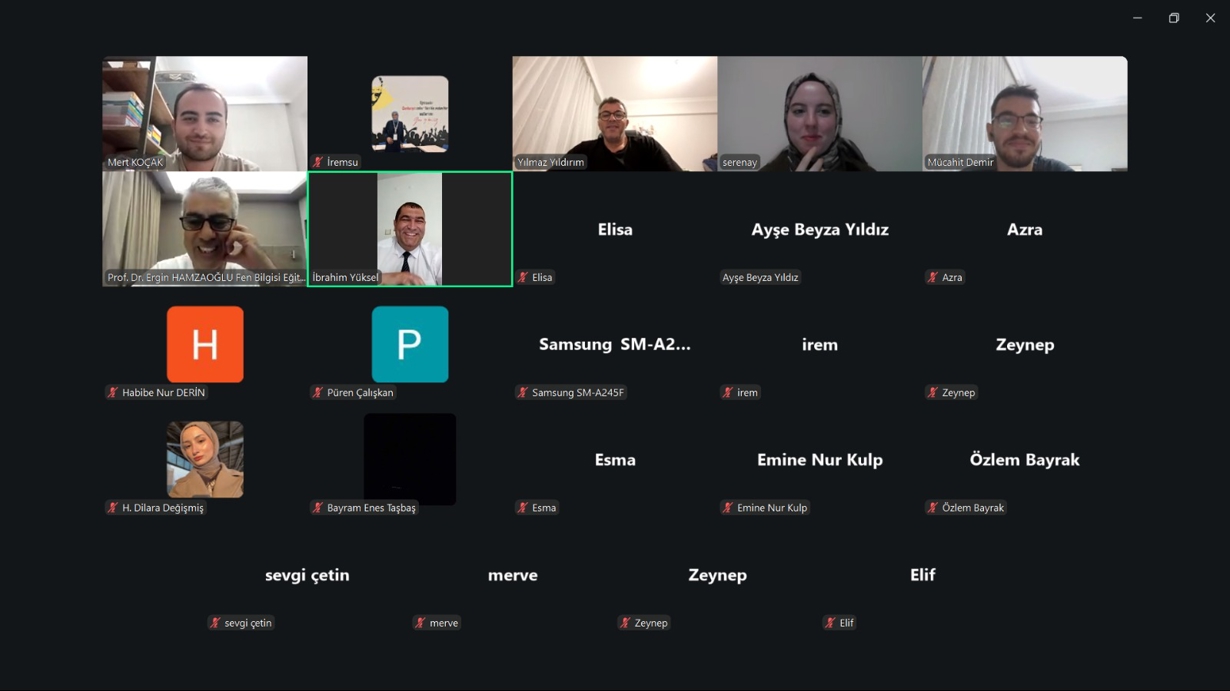Click muted mic icon beside Püren Çalışkan

[x=318, y=393]
